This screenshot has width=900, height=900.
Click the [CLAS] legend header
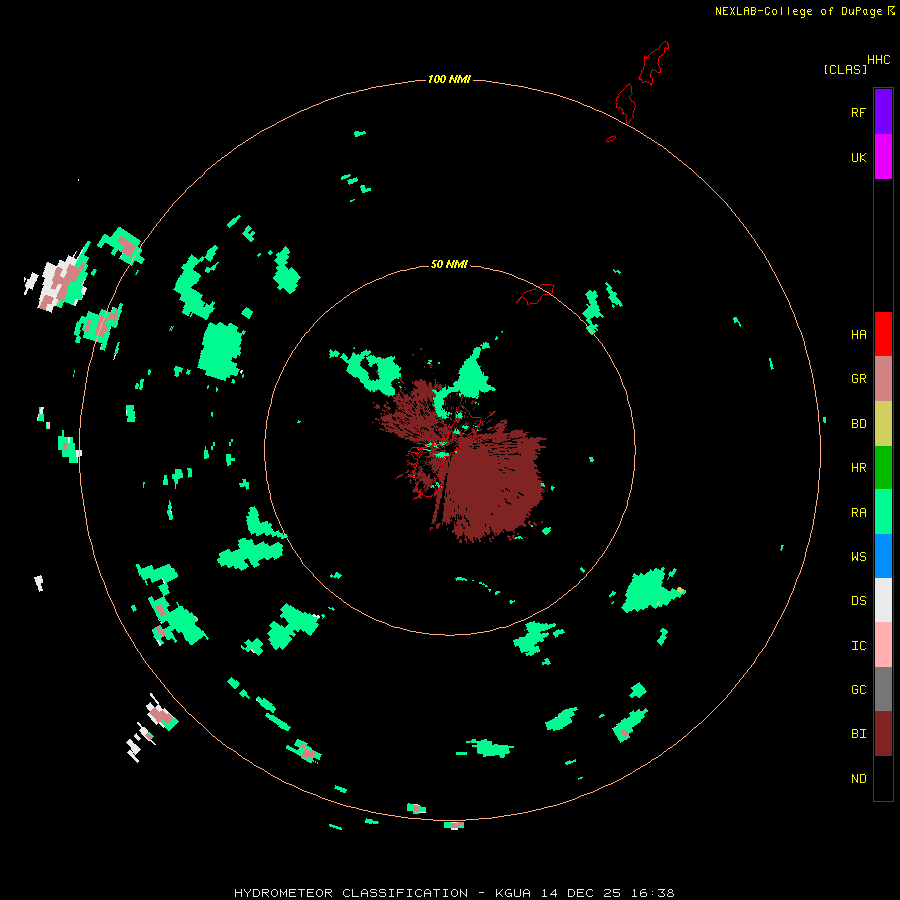(x=845, y=69)
